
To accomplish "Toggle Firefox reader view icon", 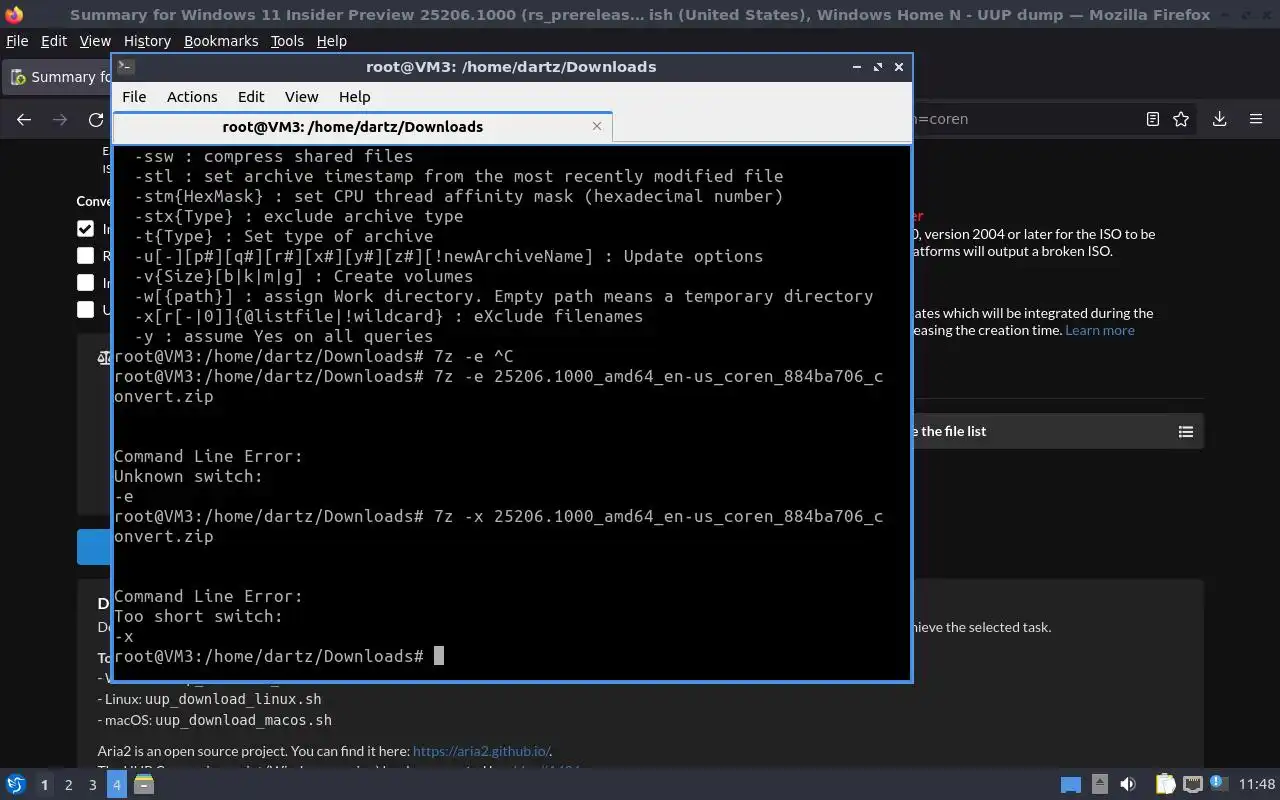I will 1152,119.
